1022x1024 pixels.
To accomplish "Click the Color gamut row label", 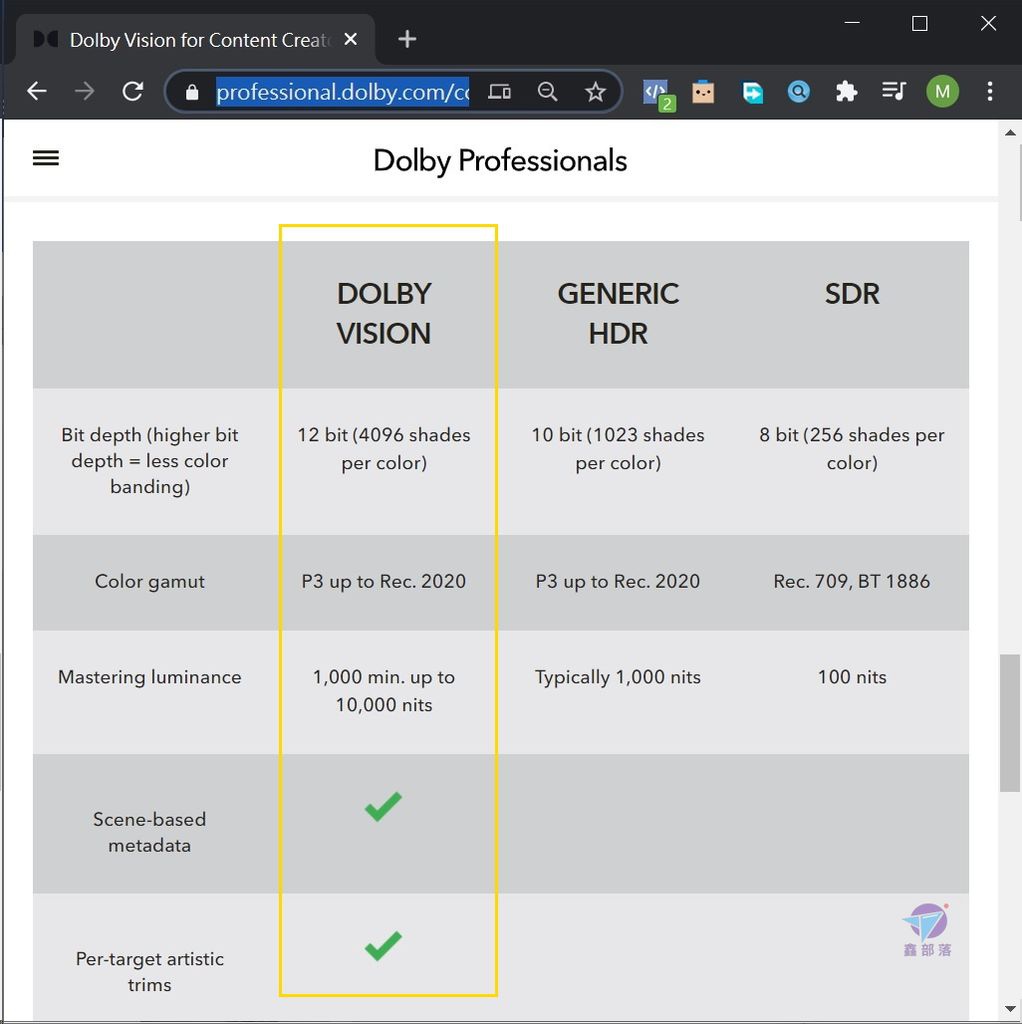I will (x=150, y=581).
